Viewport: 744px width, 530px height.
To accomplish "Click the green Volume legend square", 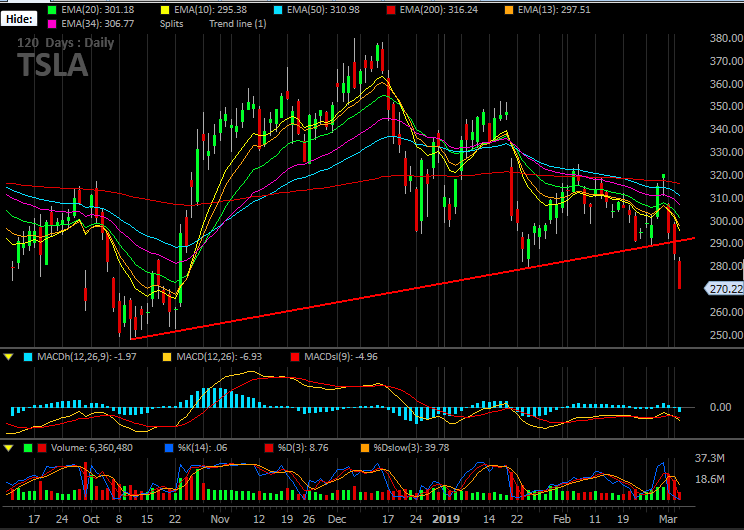I will [28, 447].
